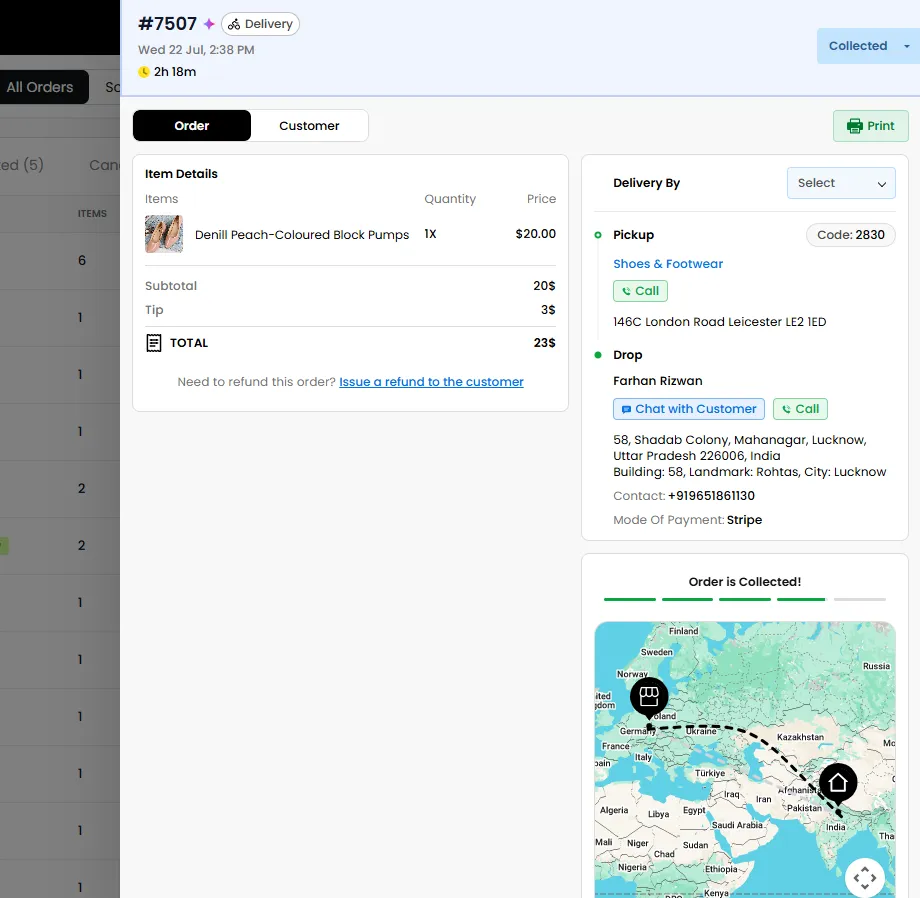This screenshot has height=898, width=920.
Task: Issue a refund to the customer
Action: (431, 382)
